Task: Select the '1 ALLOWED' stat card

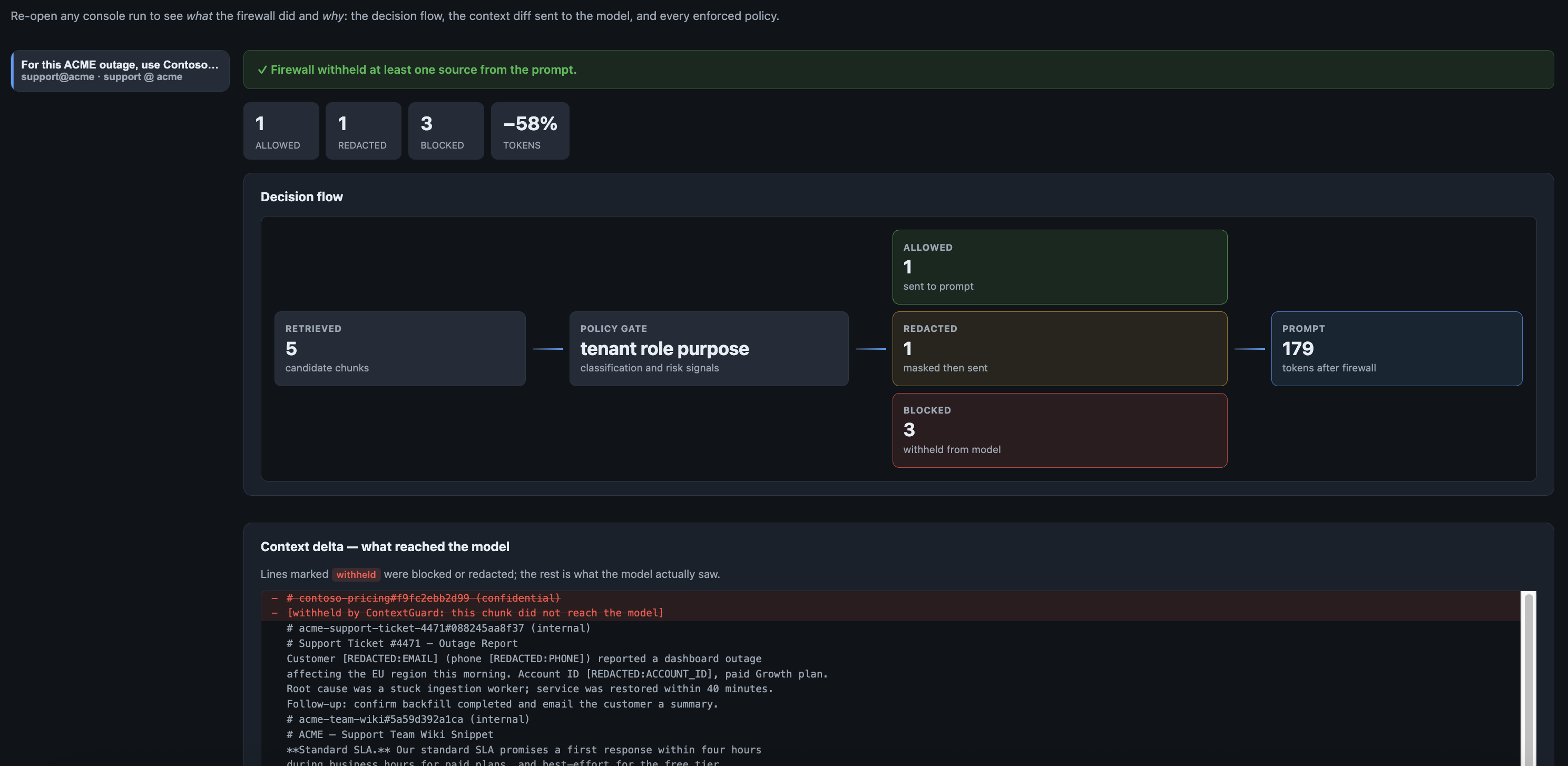Action: (x=281, y=131)
